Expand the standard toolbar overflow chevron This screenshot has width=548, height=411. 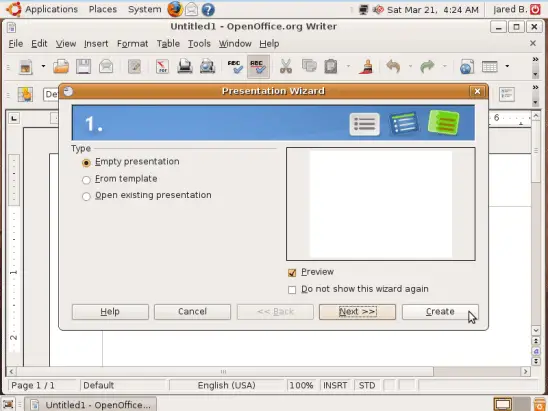[x=535, y=59]
